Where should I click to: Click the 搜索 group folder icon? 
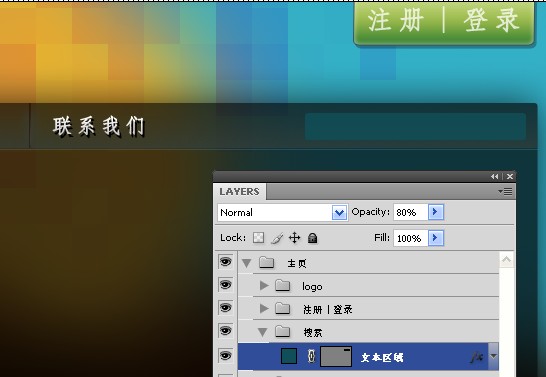point(282,331)
